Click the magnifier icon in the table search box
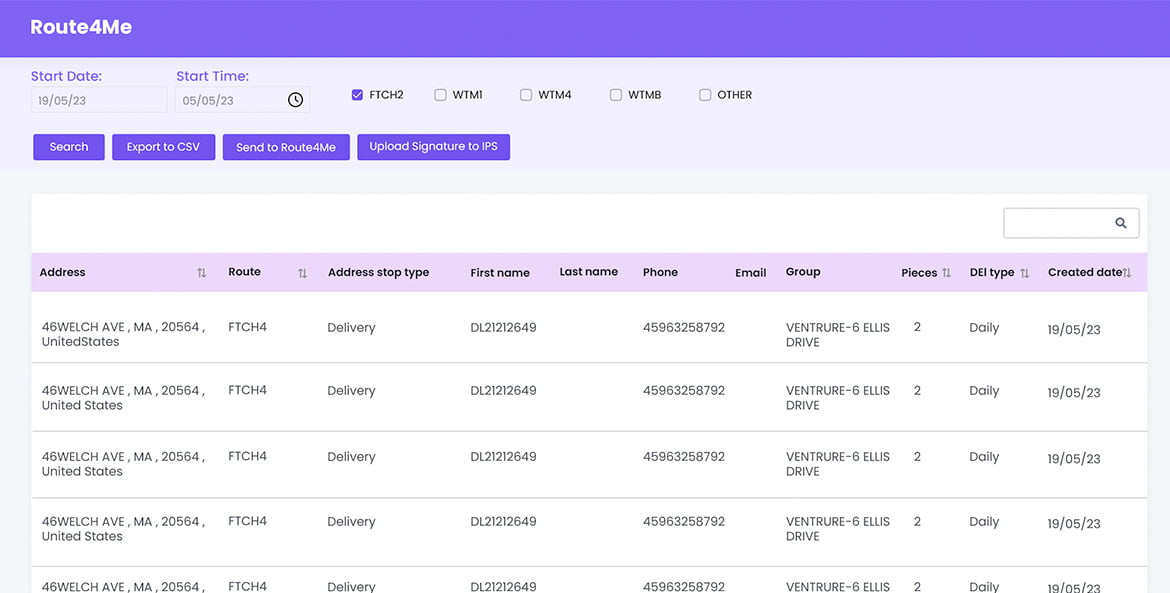Screen dimensions: 1170x593 1121,223
